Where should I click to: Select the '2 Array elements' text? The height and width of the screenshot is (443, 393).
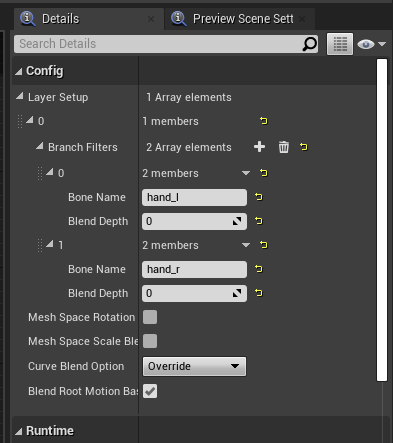click(189, 147)
